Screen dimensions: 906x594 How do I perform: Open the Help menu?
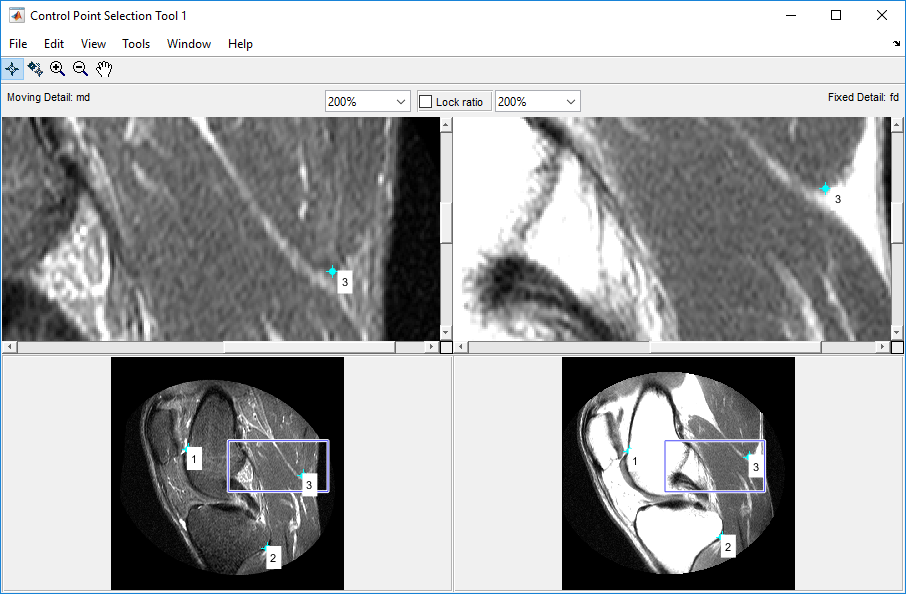click(x=240, y=44)
